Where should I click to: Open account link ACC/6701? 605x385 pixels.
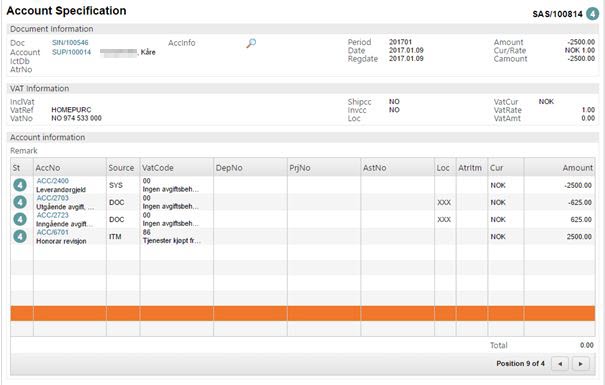(x=52, y=232)
